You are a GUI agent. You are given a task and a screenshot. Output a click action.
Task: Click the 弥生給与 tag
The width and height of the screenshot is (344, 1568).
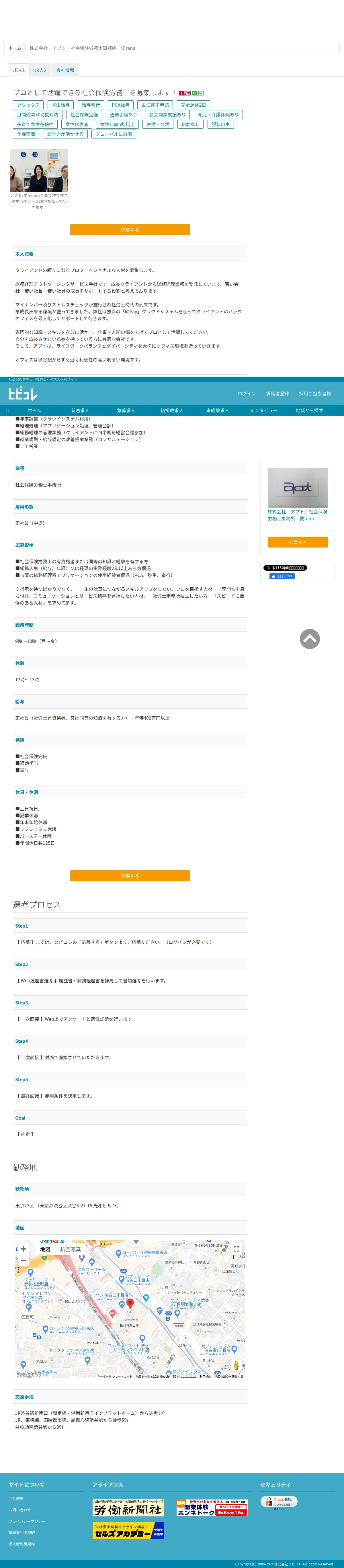[x=60, y=105]
